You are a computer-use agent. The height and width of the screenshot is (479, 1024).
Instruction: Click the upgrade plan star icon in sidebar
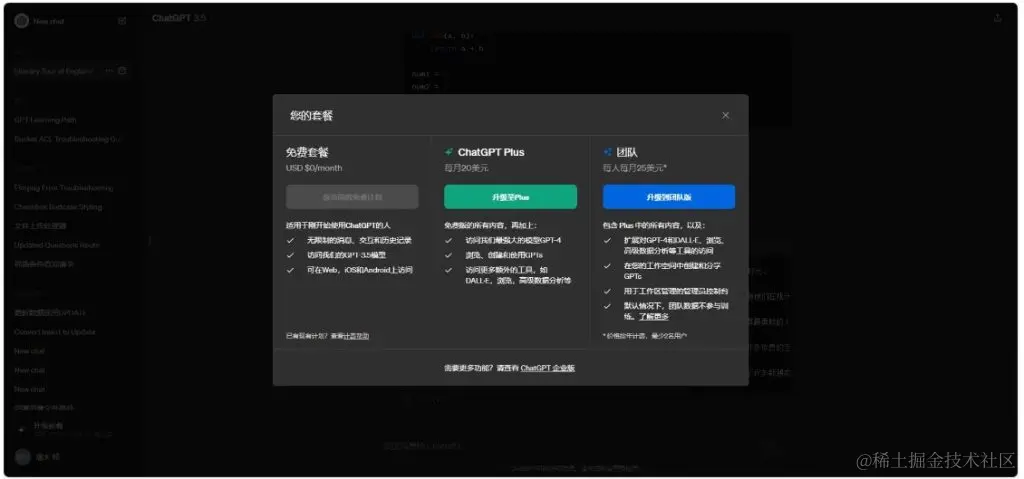(22, 429)
